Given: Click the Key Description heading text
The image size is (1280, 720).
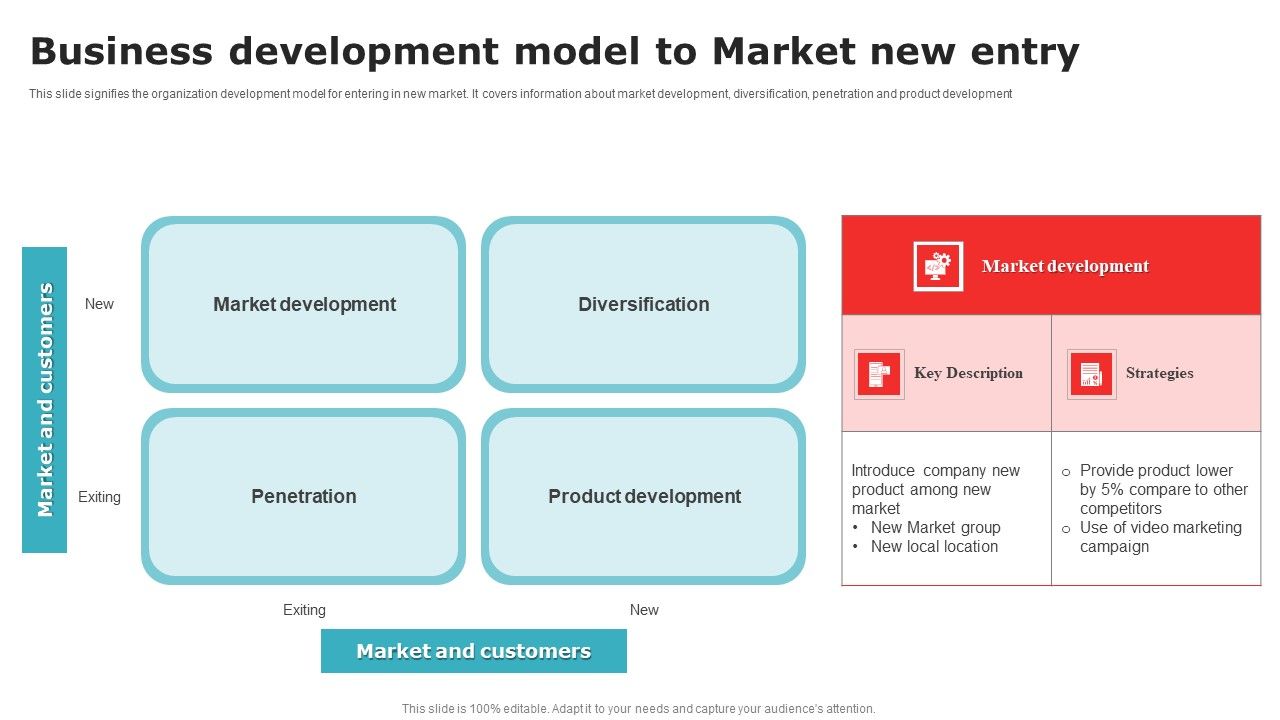Looking at the screenshot, I should pos(968,373).
